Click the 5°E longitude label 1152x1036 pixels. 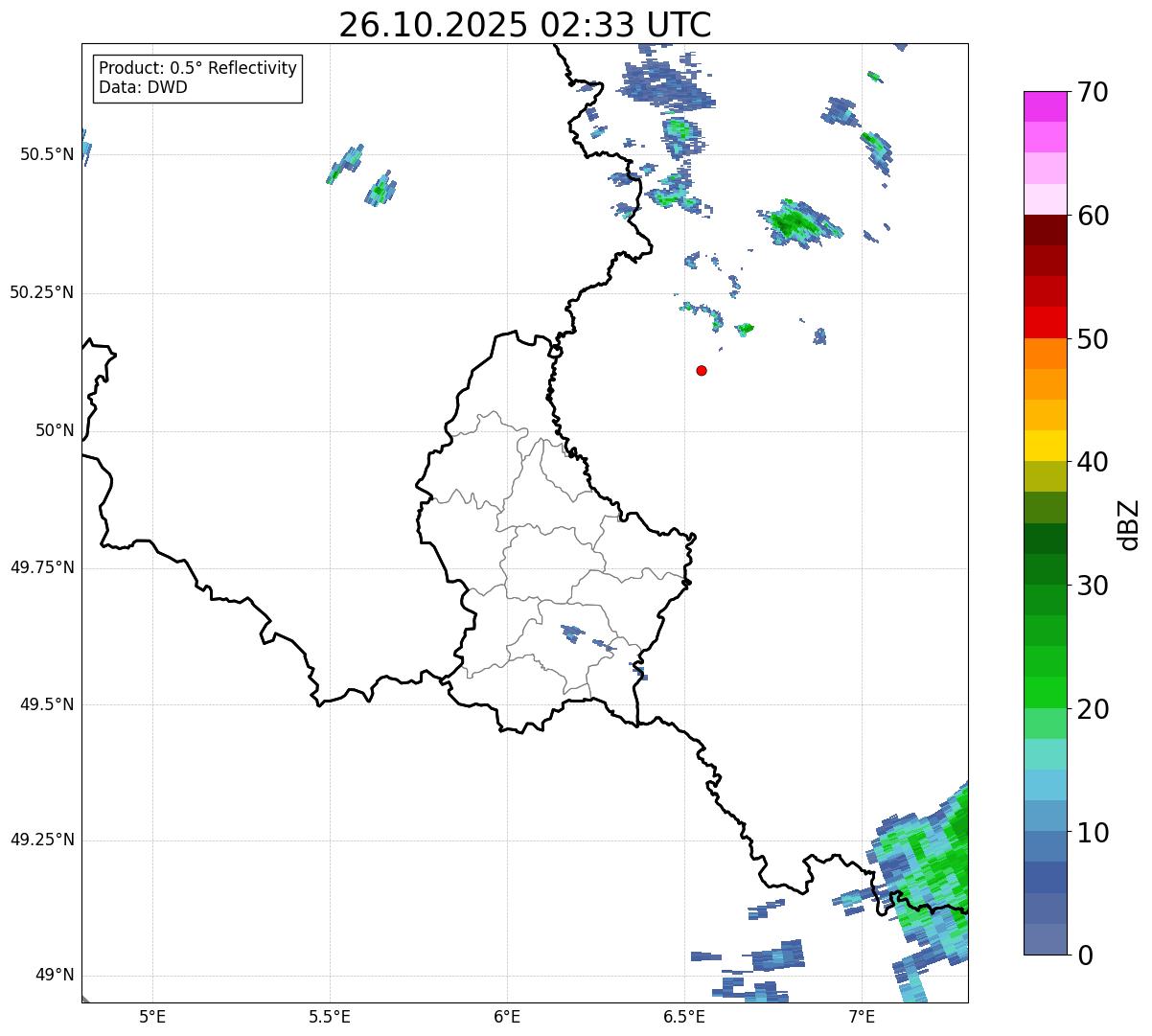(x=152, y=1016)
